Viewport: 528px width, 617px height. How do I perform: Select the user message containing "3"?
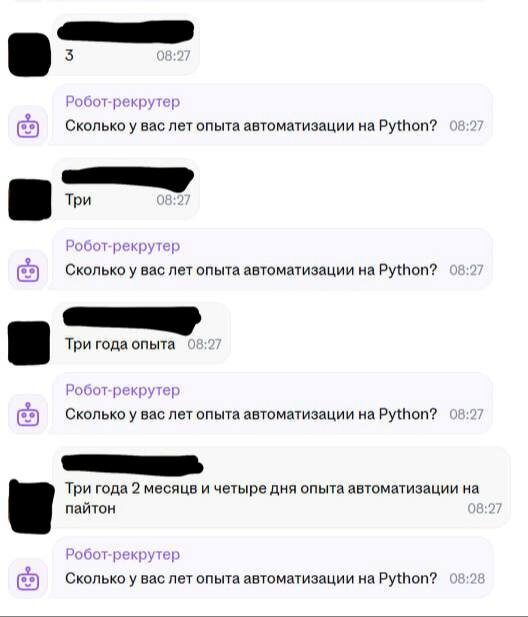(69, 55)
